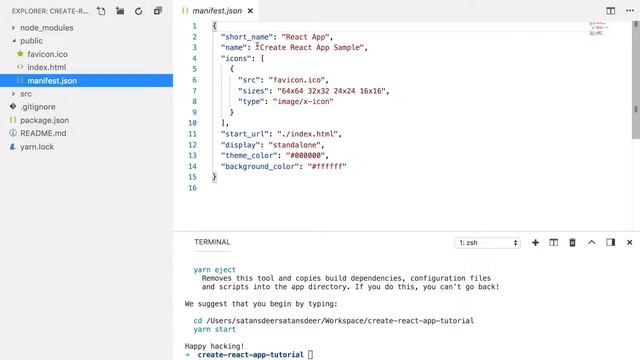Close the terminal panel
The height and width of the screenshot is (360, 640).
(629, 242)
